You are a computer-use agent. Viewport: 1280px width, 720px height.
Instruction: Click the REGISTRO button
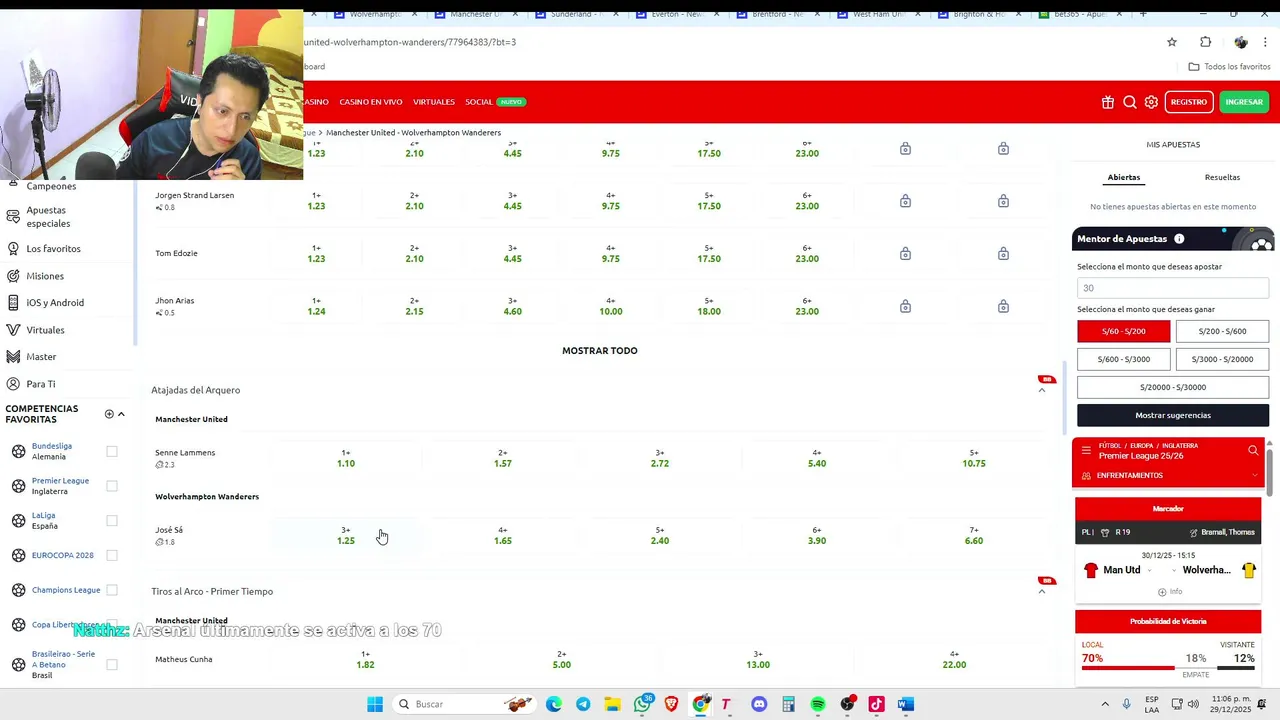(x=1188, y=102)
